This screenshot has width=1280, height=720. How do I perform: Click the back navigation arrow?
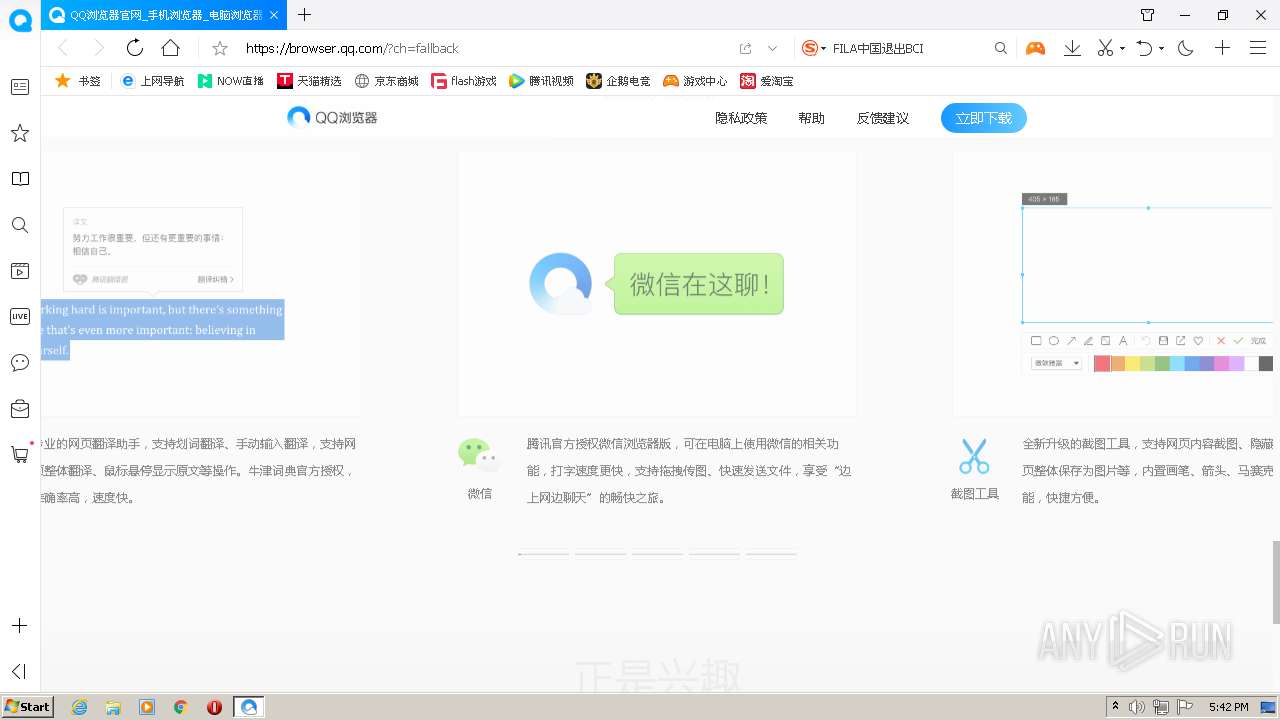click(63, 48)
